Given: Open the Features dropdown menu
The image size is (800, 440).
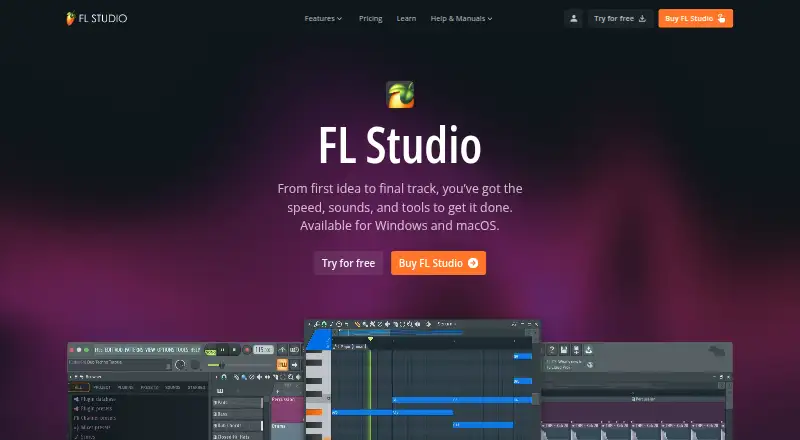Looking at the screenshot, I should point(323,18).
